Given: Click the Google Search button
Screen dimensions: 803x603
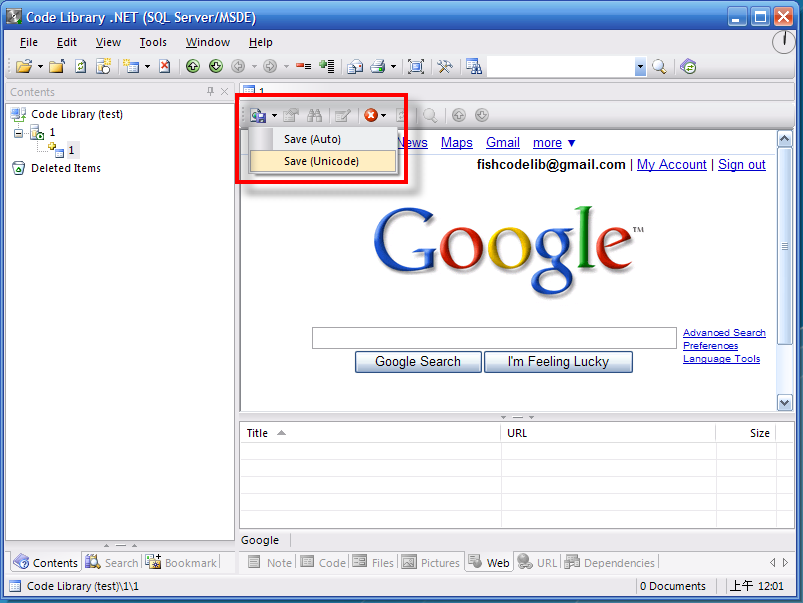Looking at the screenshot, I should click(418, 362).
